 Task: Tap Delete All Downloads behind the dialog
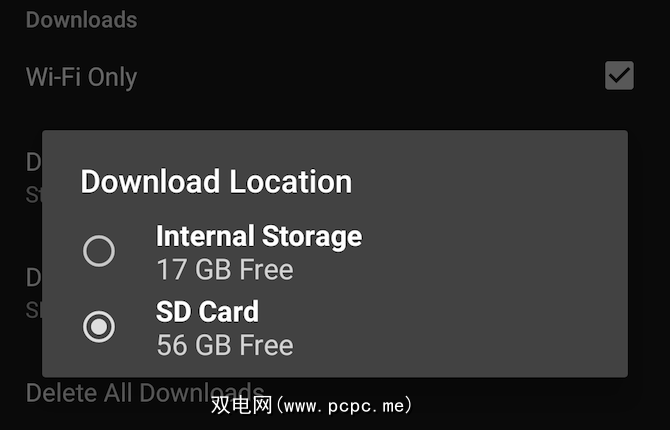tap(145, 392)
